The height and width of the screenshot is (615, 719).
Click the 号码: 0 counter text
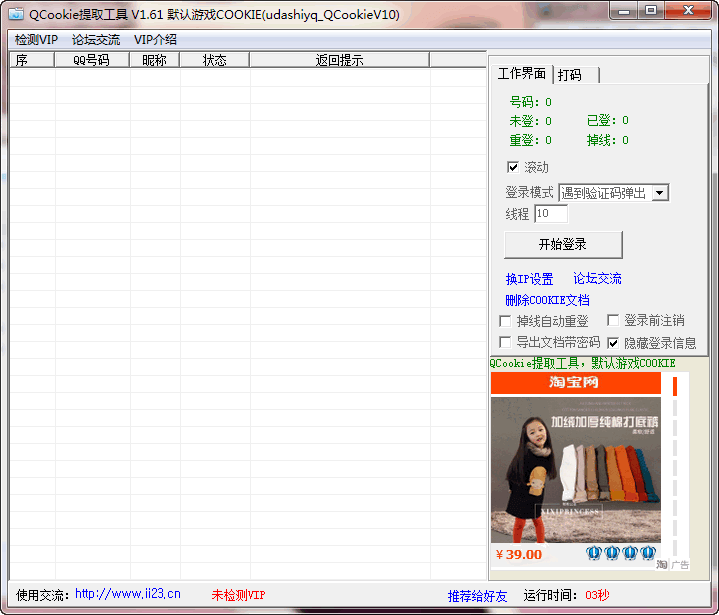531,102
